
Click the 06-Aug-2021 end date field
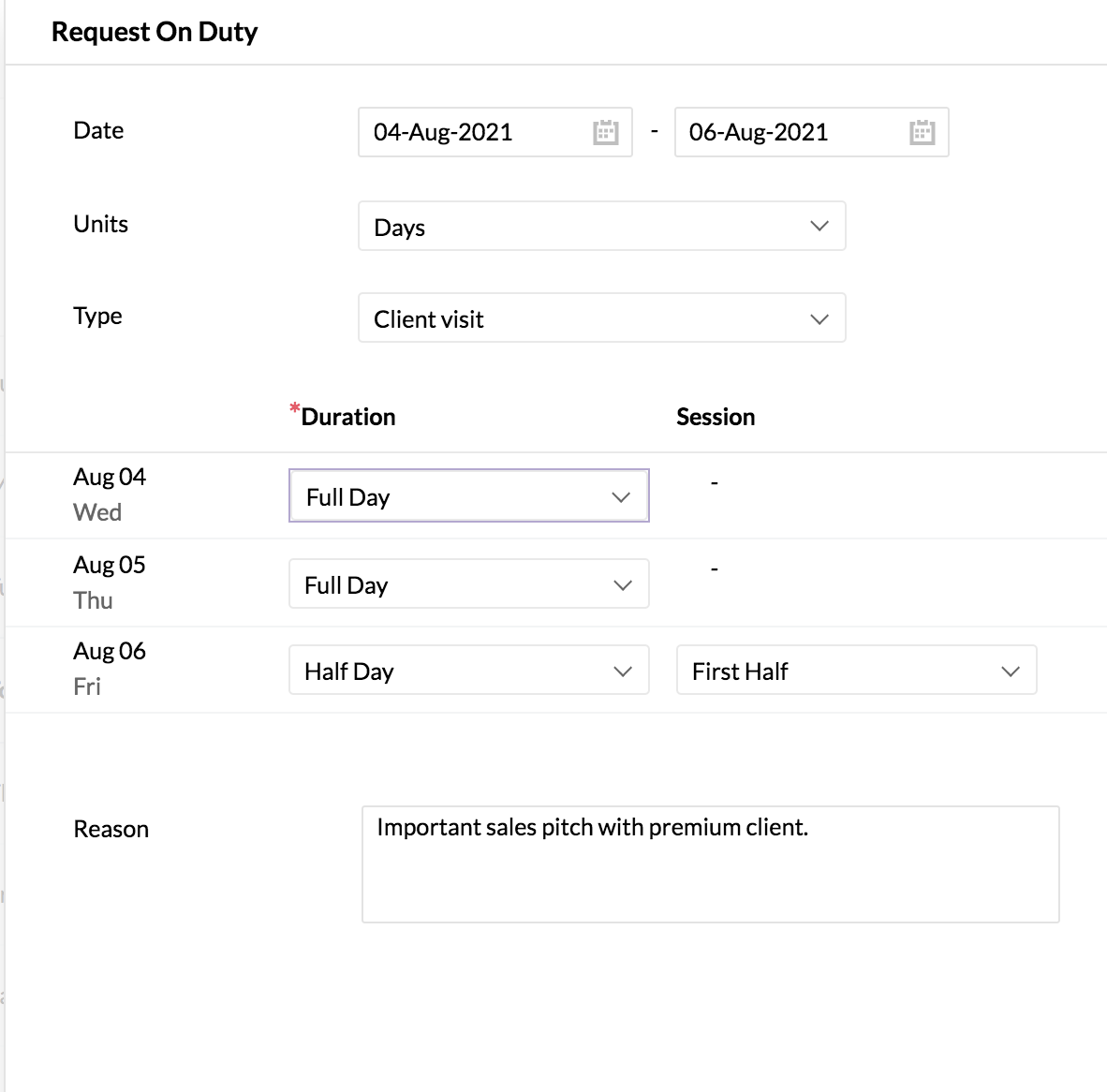789,132
